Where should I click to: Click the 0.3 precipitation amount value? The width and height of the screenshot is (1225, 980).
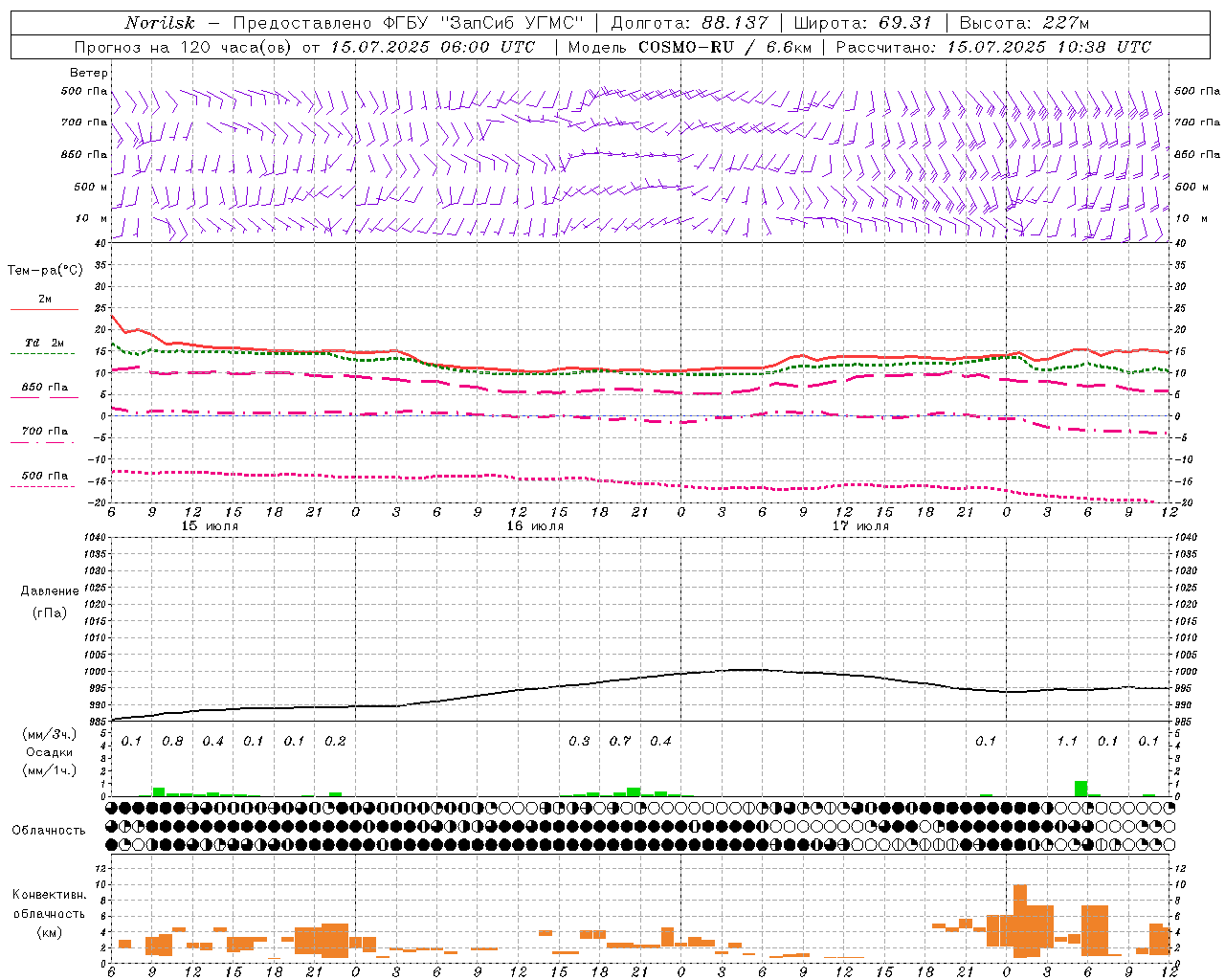point(579,741)
